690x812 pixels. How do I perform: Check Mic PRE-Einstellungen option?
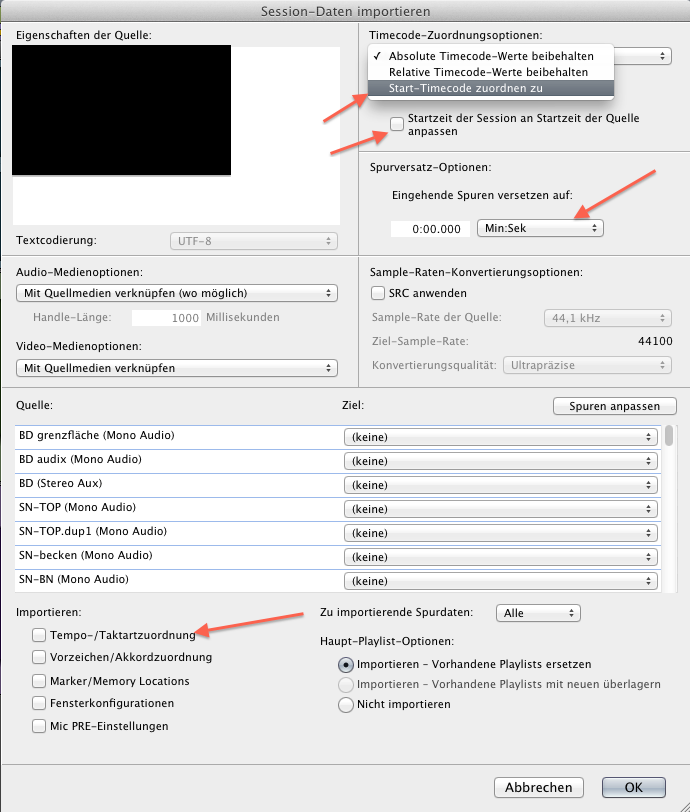coord(39,726)
